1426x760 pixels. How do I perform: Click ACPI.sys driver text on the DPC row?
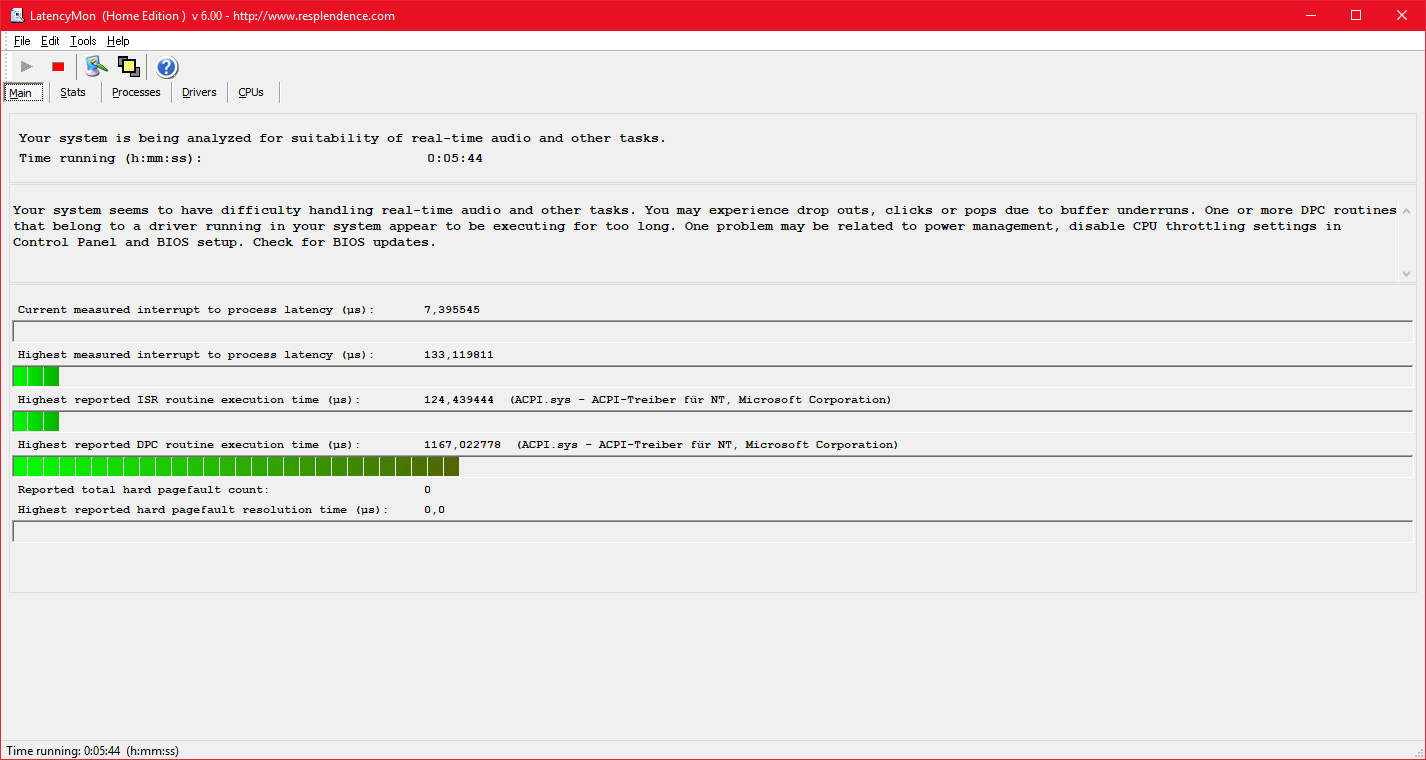[x=707, y=445]
